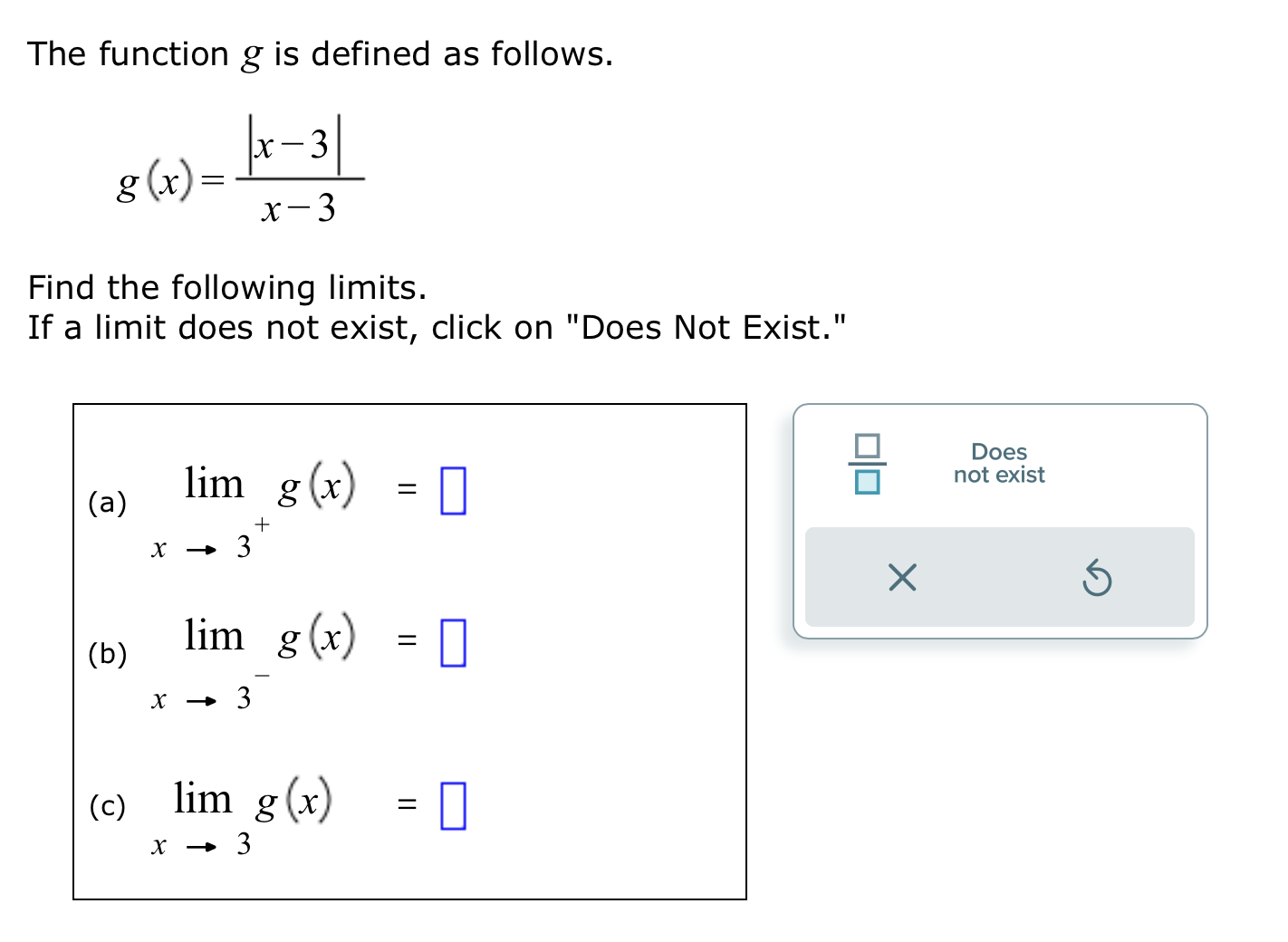Reset your work with the circular undo icon
Viewport: 1288px width, 942px height.
(x=1097, y=579)
